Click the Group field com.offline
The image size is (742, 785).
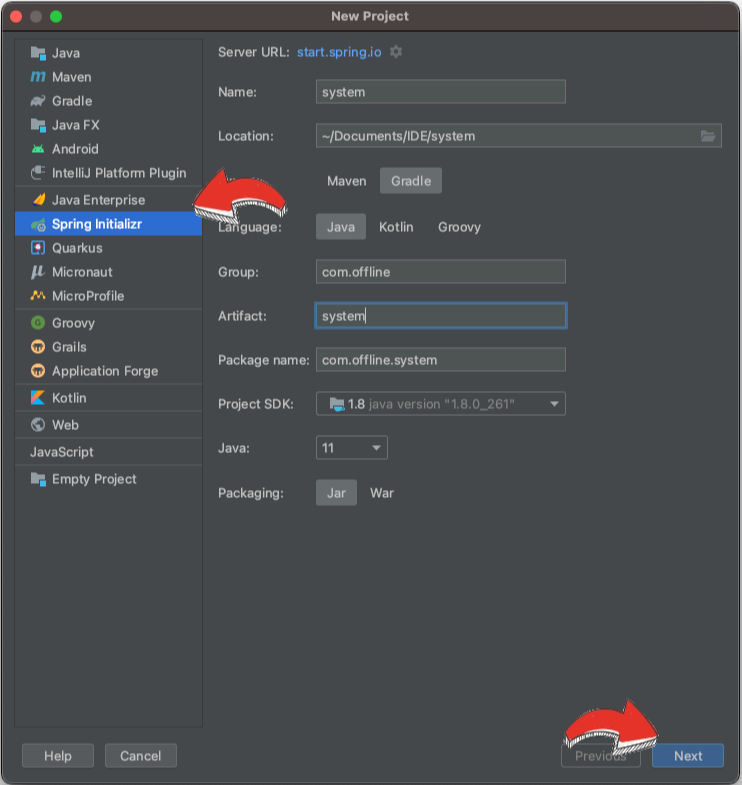click(x=441, y=272)
